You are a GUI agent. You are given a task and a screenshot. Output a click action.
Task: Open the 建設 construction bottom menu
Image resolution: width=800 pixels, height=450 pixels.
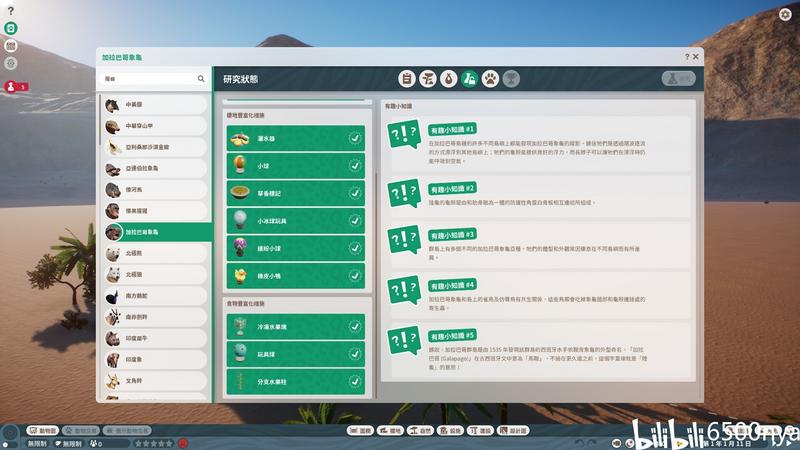click(481, 431)
